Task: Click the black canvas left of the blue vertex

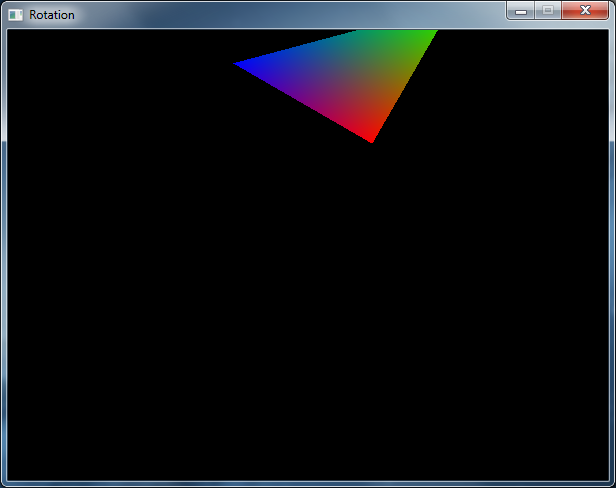Action: tap(120, 64)
